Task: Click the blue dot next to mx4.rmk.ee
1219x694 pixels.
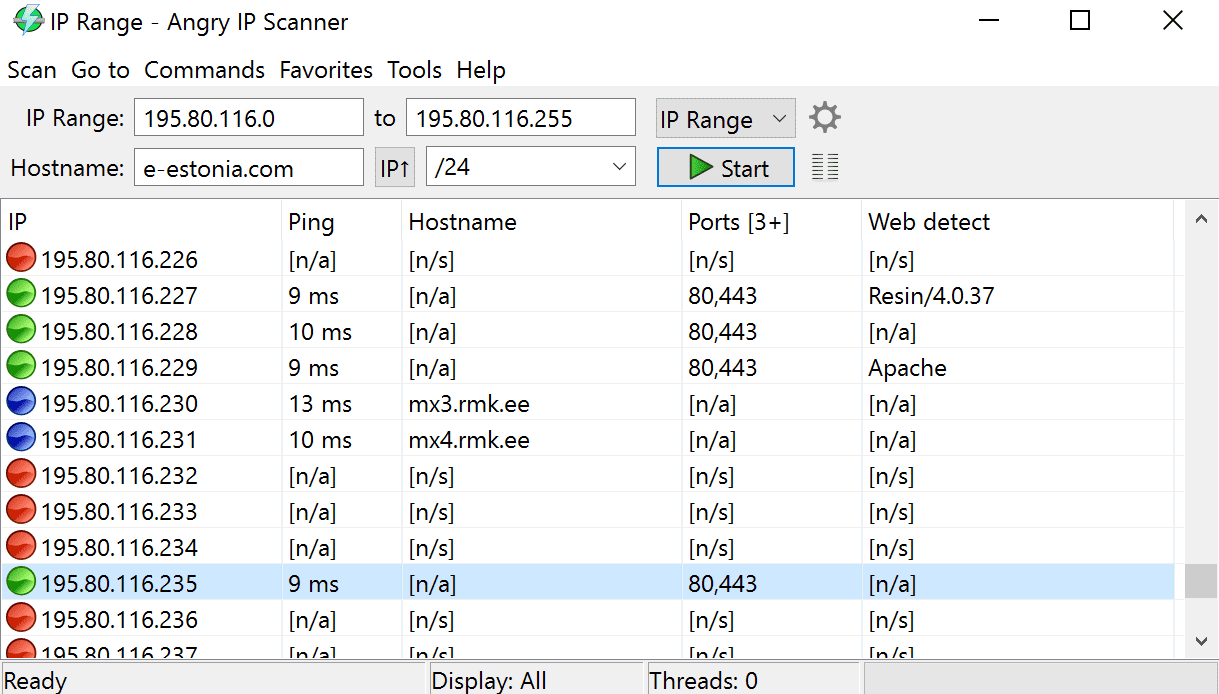Action: tap(21, 439)
